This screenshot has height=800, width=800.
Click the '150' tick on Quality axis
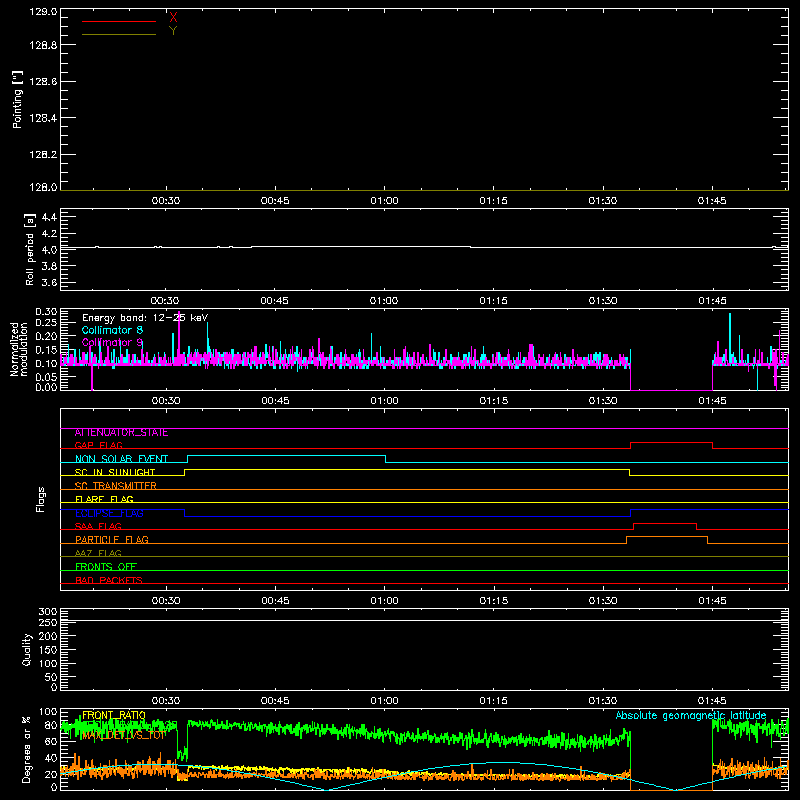(48, 650)
